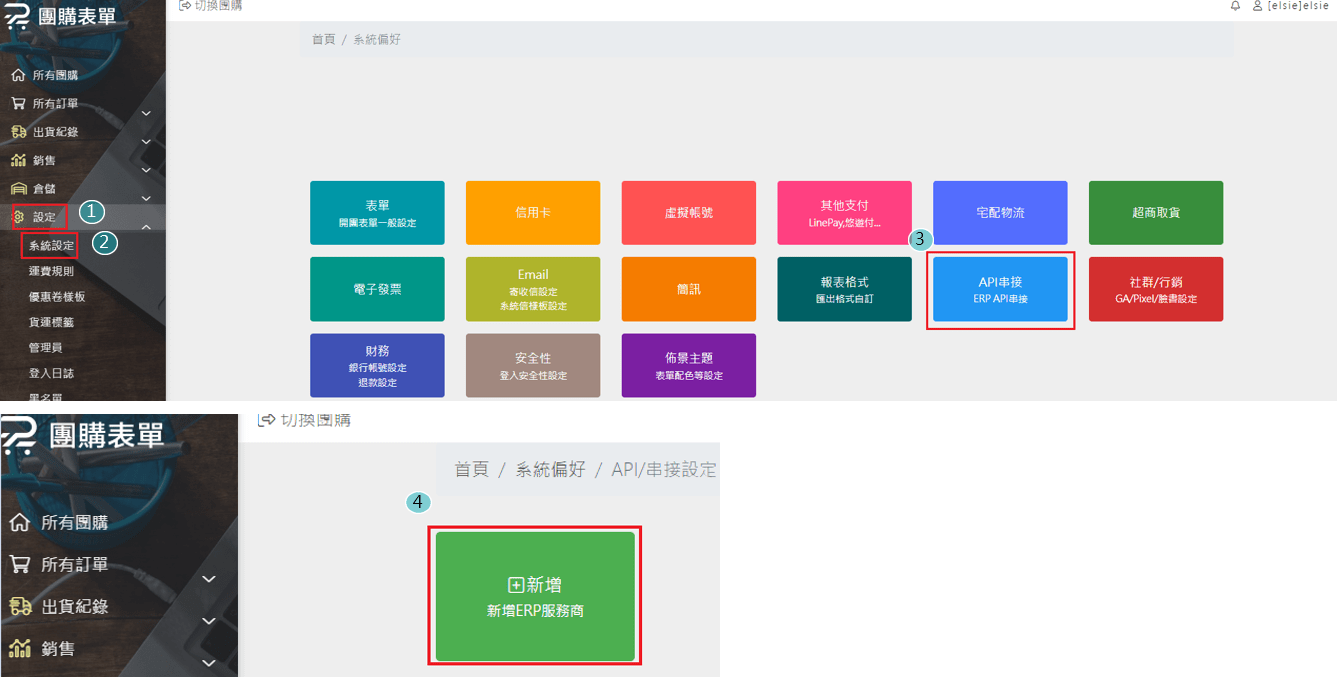
Task: Open the purple 佈景主題 color theme tile
Action: click(x=688, y=365)
